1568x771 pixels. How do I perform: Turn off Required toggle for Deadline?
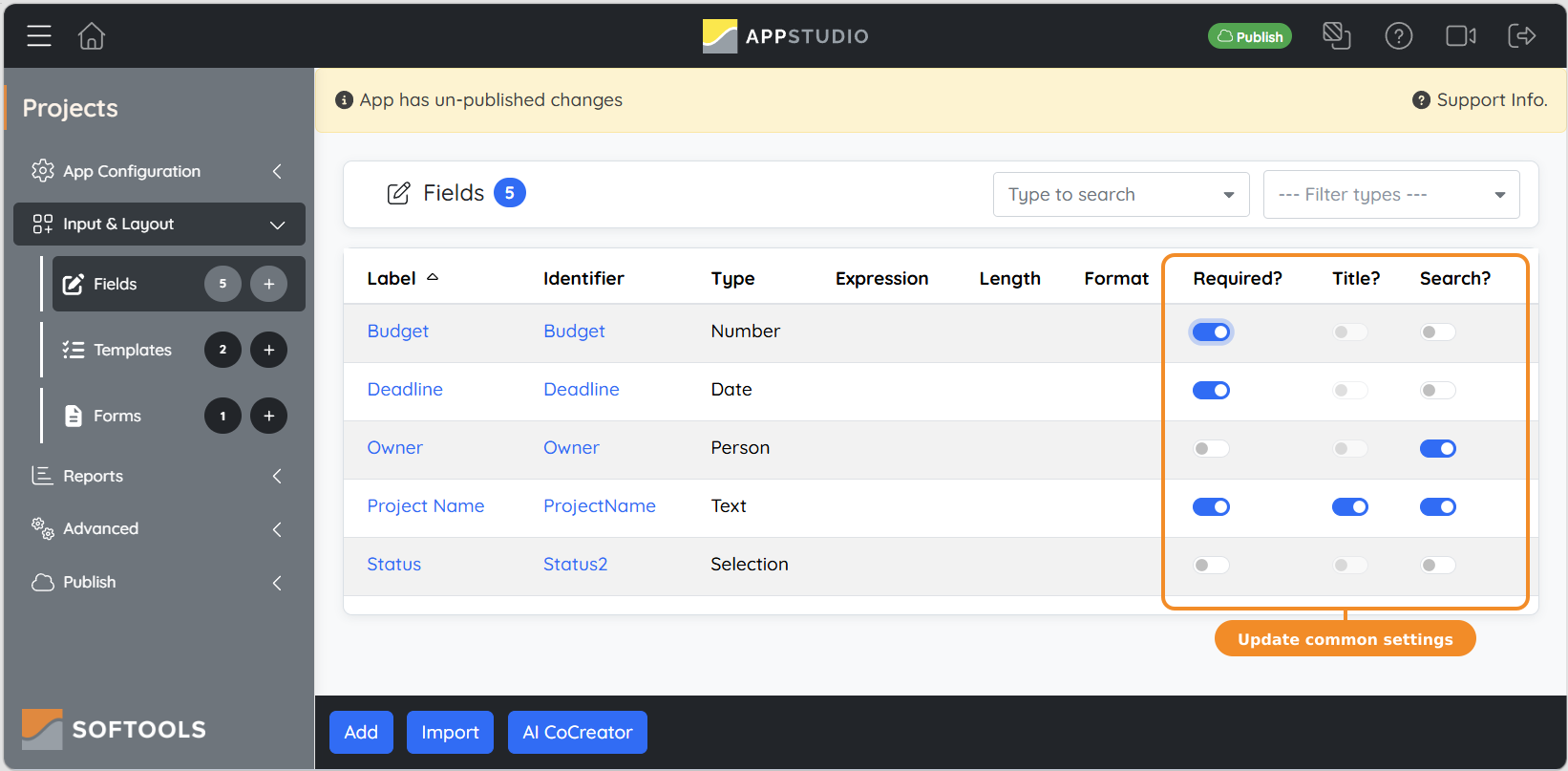[1211, 390]
